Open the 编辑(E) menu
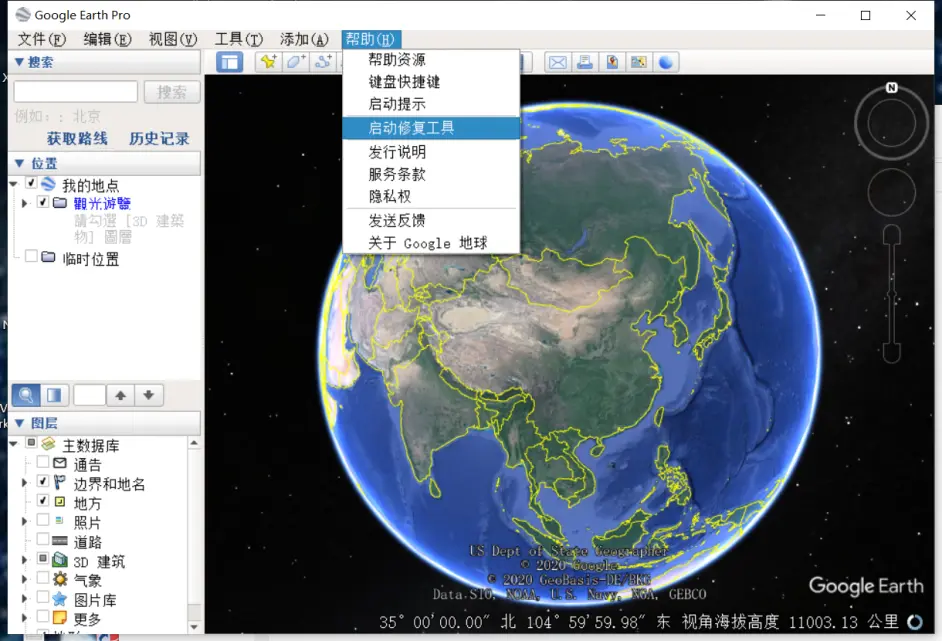The height and width of the screenshot is (641, 942). tap(107, 40)
